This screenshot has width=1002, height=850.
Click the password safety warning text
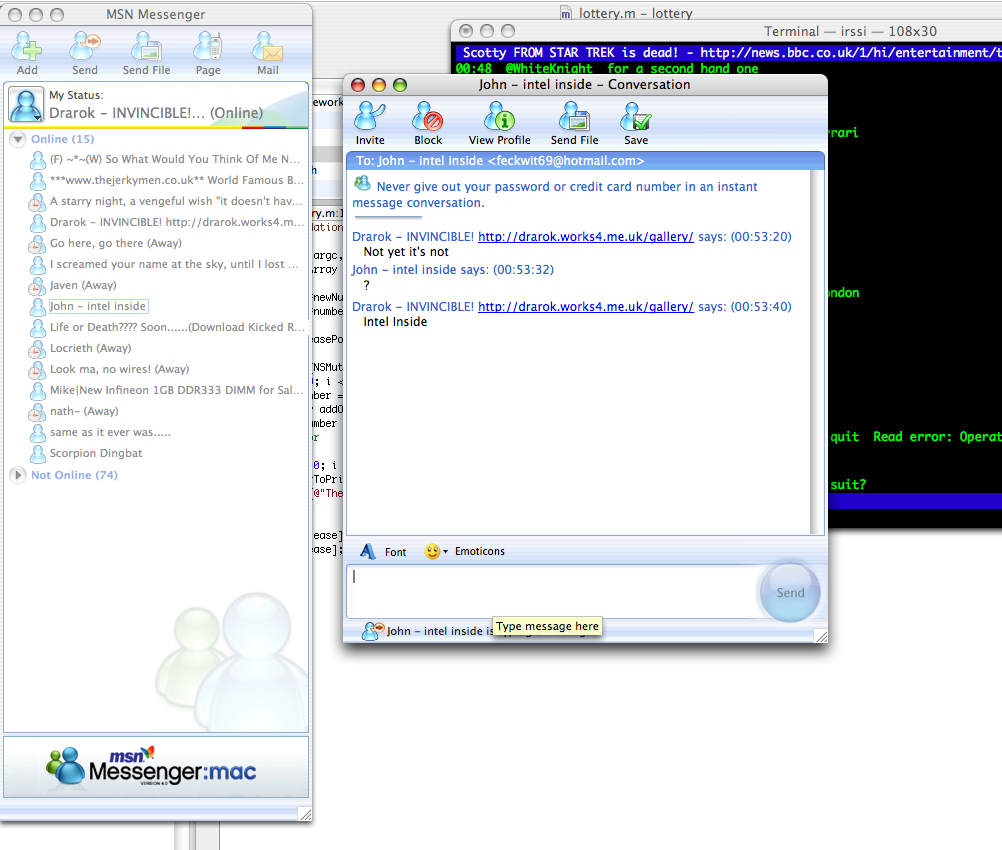(555, 194)
